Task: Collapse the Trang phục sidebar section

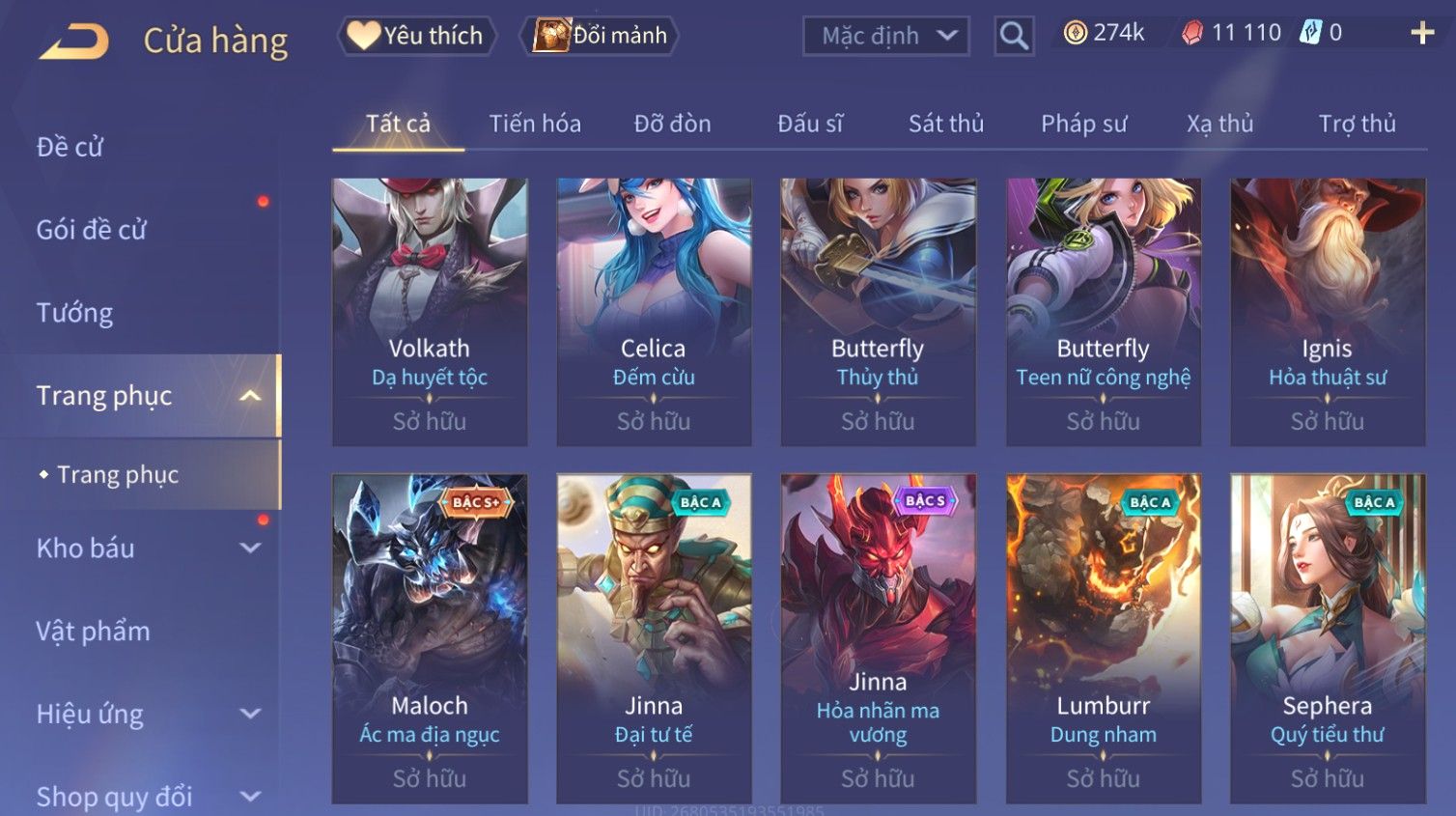Action: [250, 396]
